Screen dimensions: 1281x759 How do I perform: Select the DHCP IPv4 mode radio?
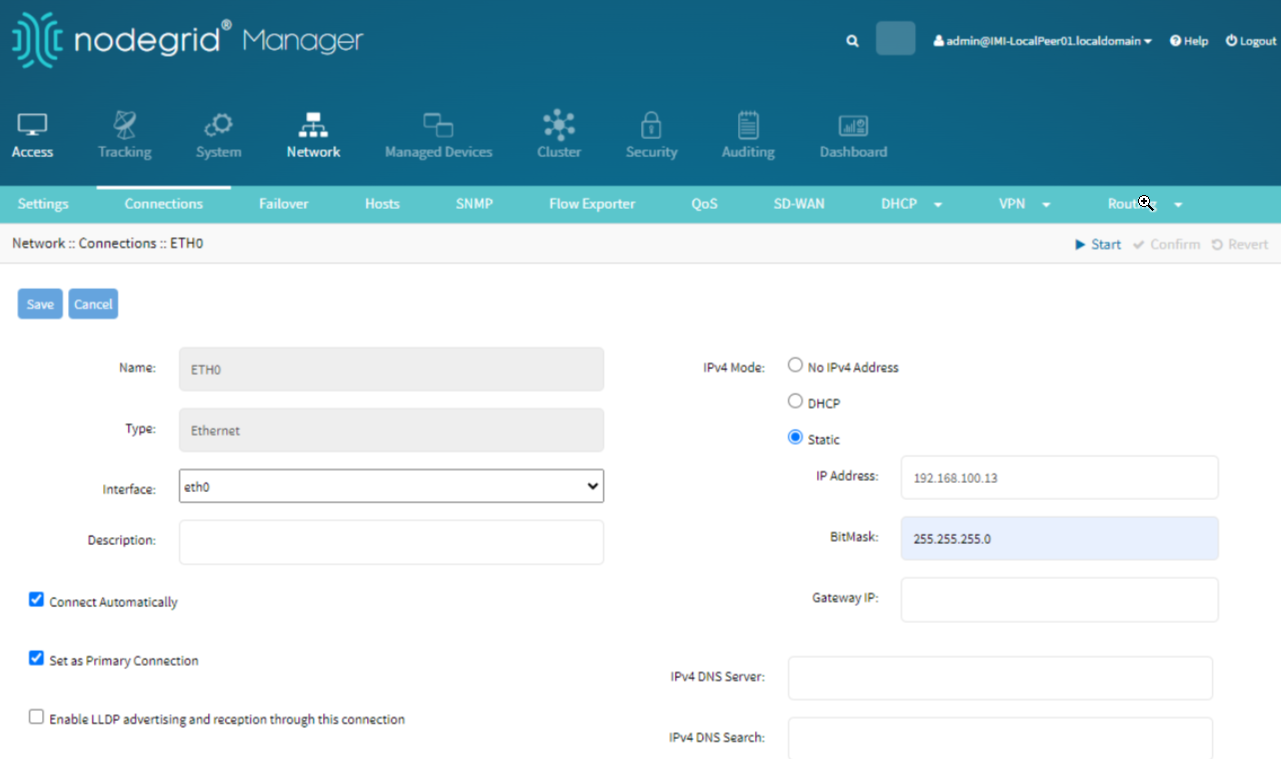pos(795,401)
